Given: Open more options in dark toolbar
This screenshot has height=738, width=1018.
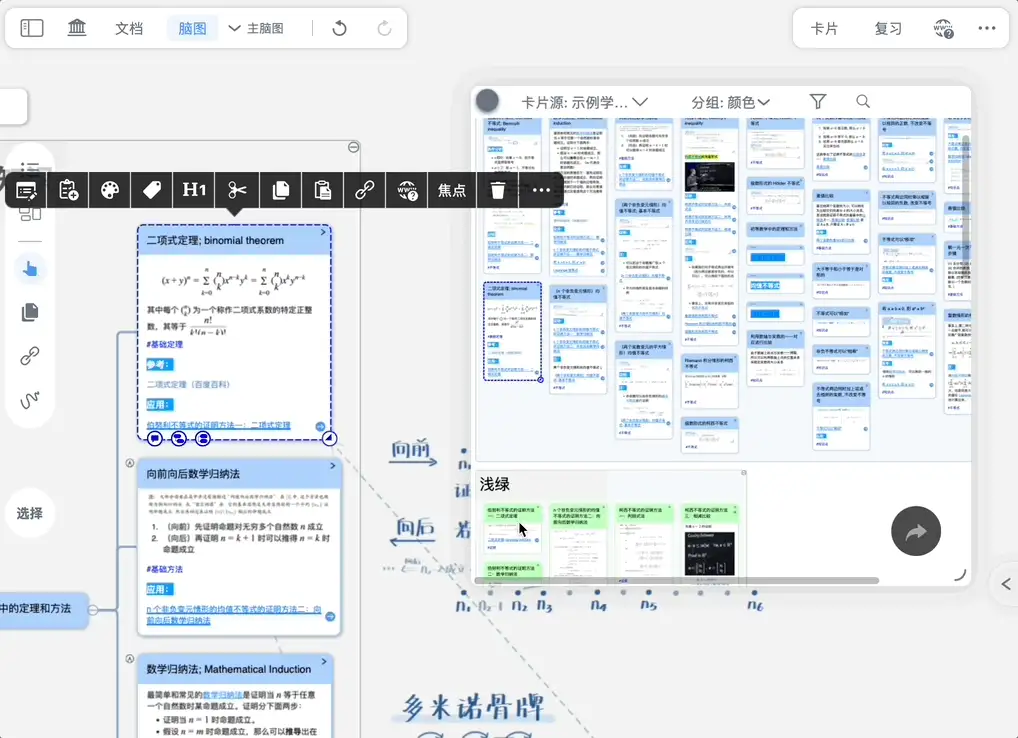Looking at the screenshot, I should click(541, 190).
